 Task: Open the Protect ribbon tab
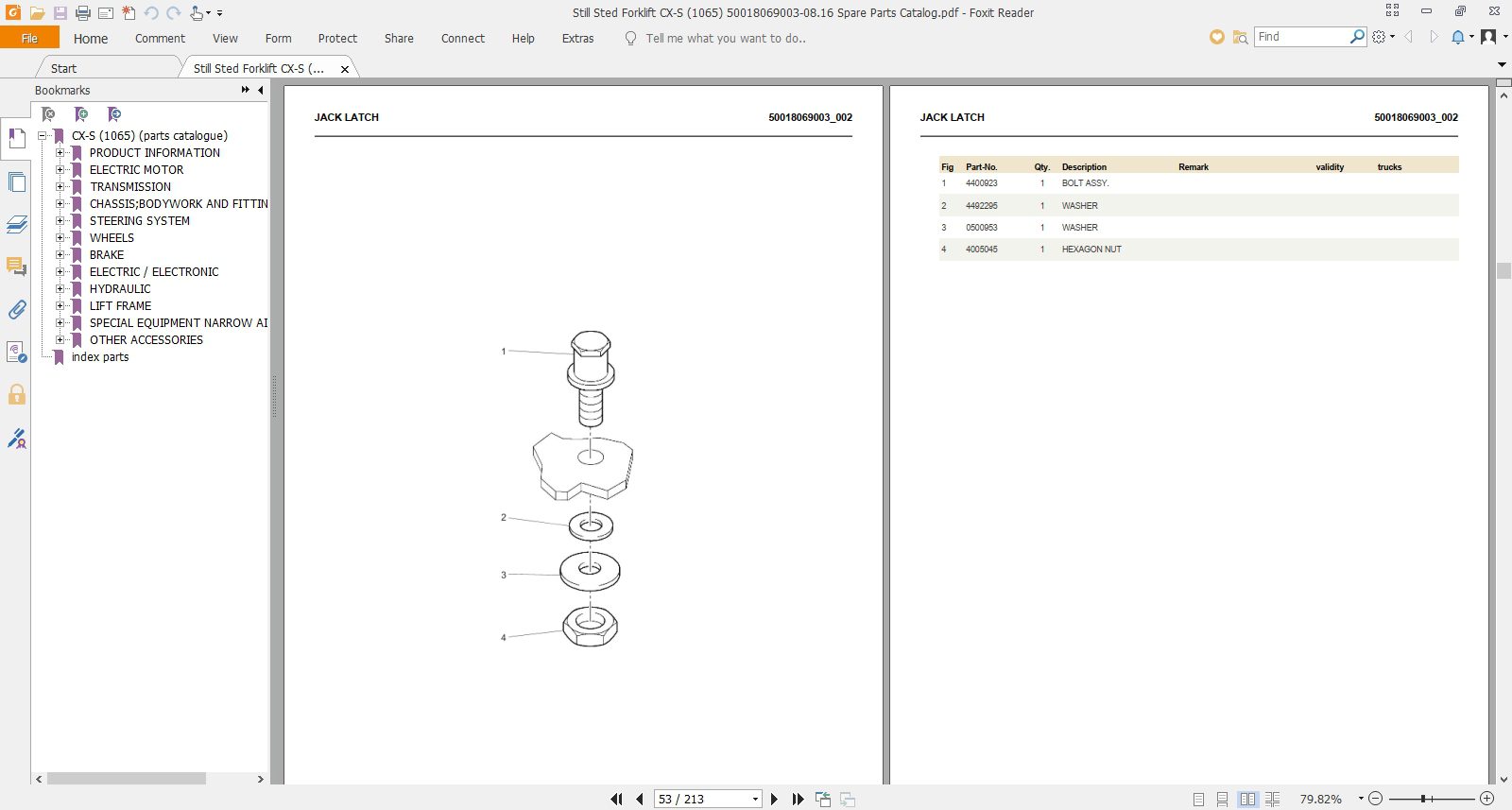pyautogui.click(x=337, y=39)
